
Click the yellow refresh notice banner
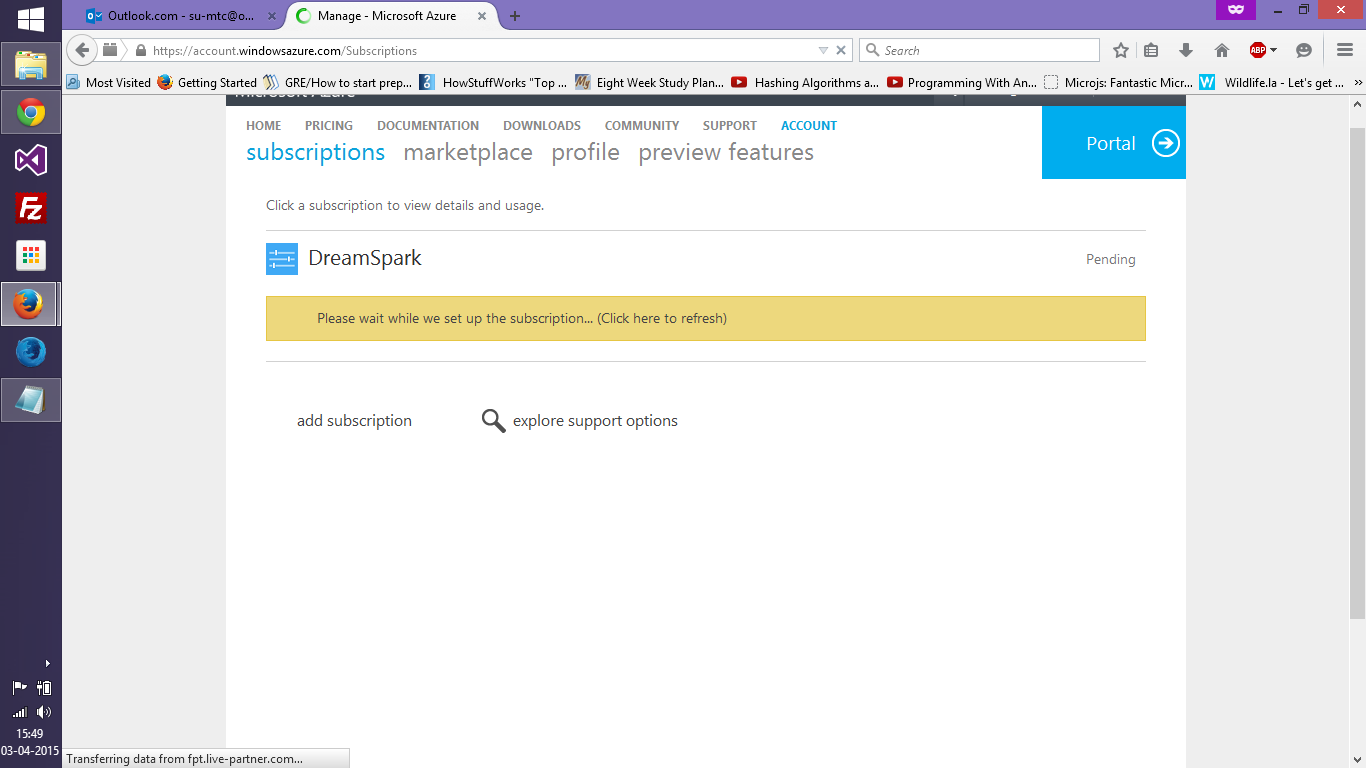click(x=705, y=319)
